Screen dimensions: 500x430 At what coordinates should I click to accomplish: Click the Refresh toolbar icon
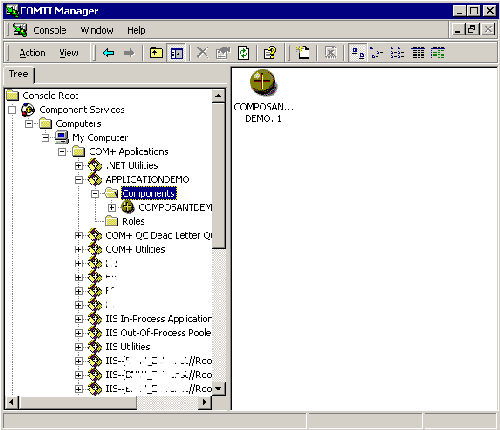tap(244, 53)
